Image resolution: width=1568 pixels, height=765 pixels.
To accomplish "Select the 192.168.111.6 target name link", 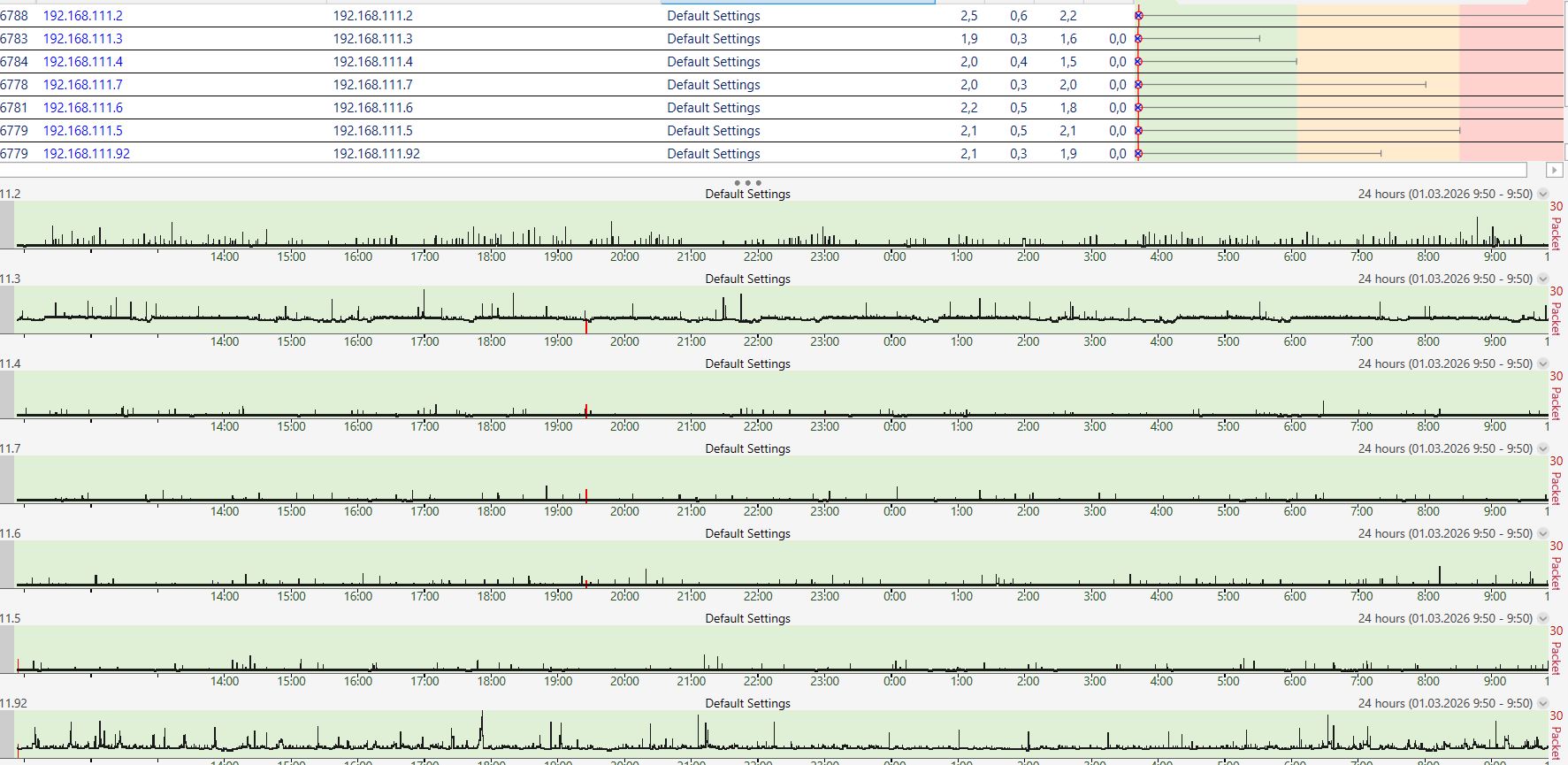I will tap(83, 108).
